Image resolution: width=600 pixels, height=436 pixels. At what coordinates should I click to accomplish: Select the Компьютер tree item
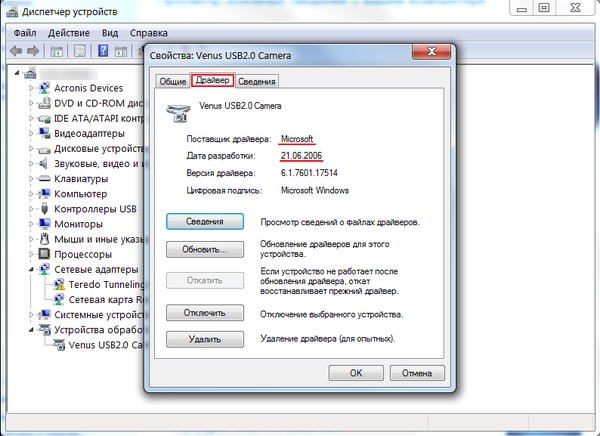(x=81, y=194)
